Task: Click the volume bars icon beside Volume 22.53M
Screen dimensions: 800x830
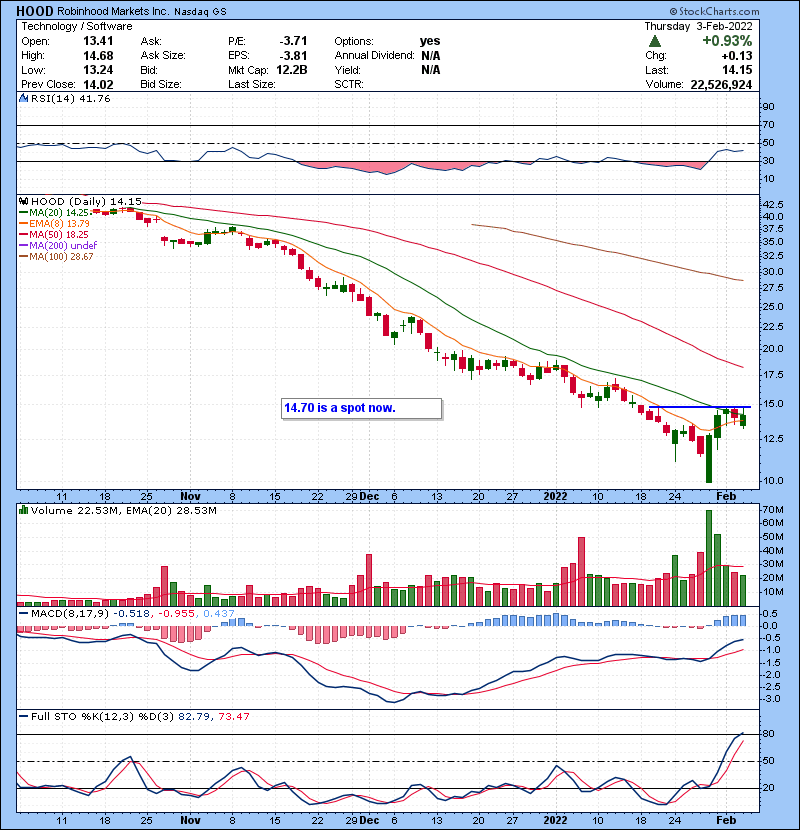Action: pos(23,510)
